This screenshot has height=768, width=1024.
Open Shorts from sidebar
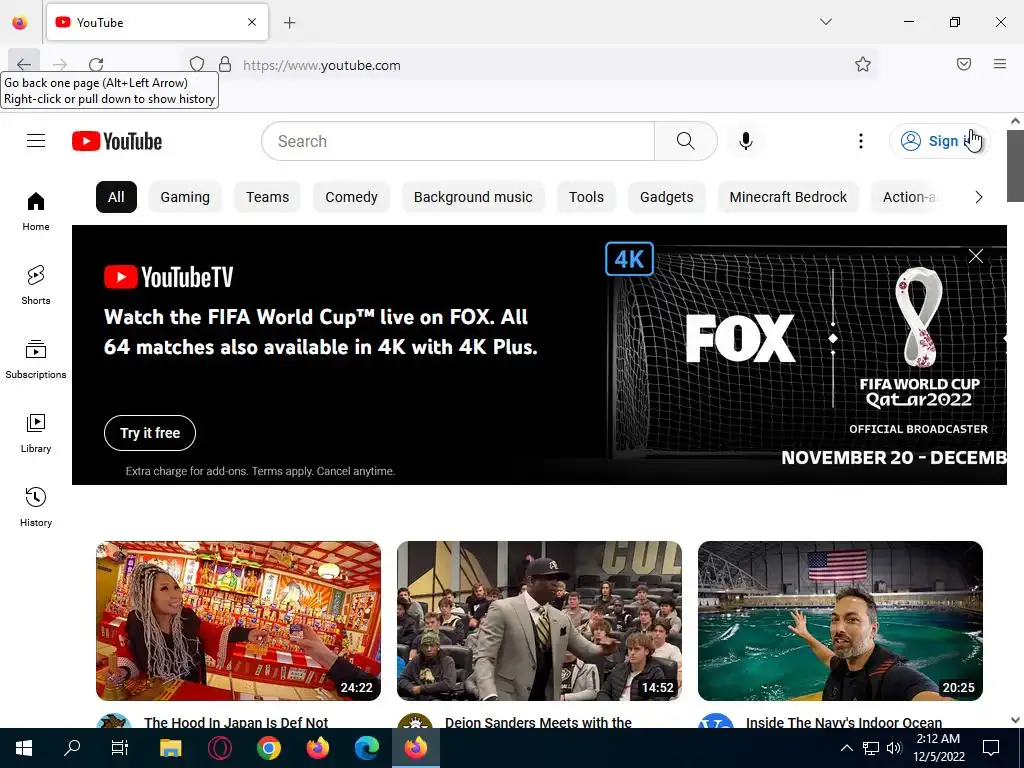click(36, 285)
